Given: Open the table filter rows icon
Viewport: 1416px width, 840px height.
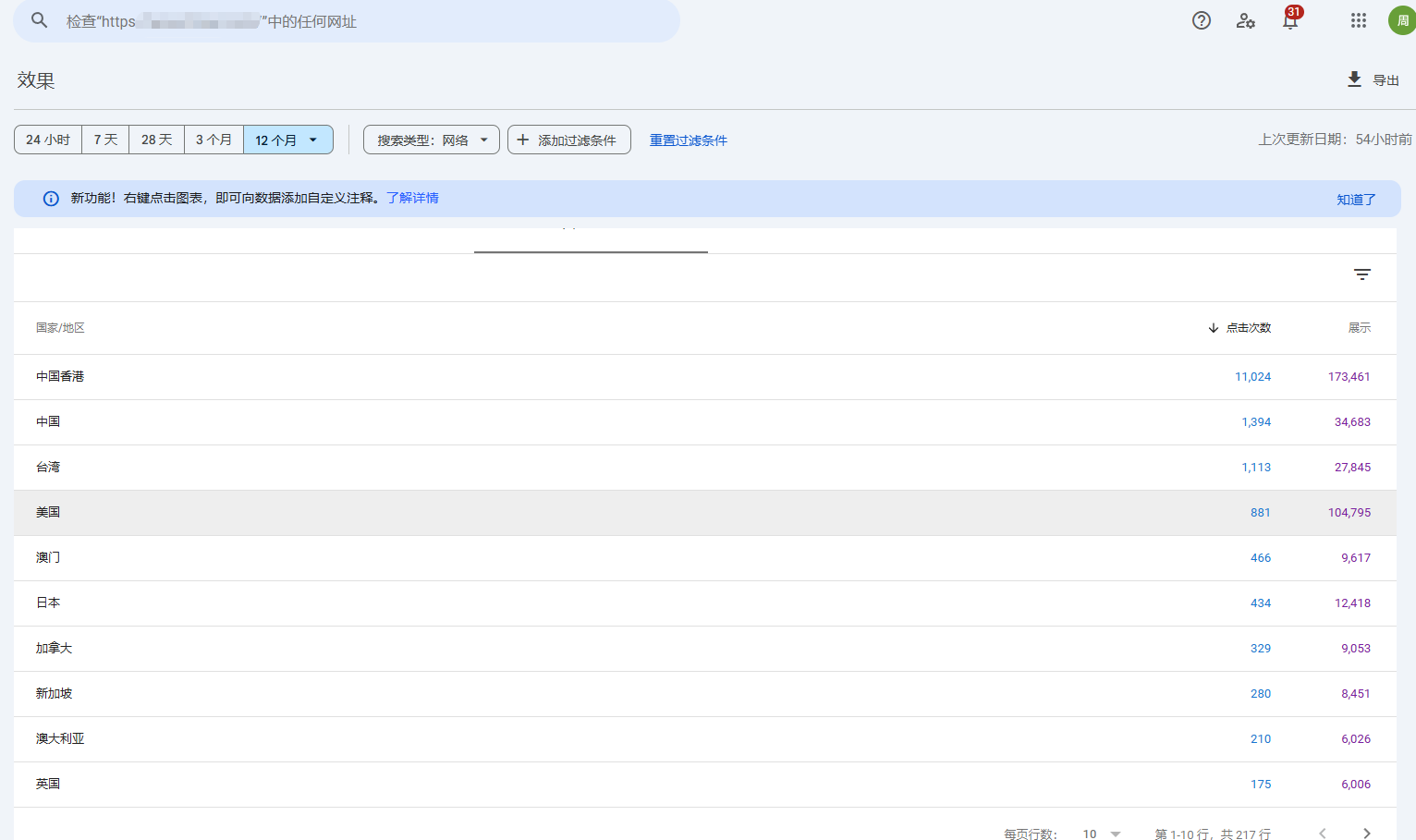Looking at the screenshot, I should tap(1361, 274).
